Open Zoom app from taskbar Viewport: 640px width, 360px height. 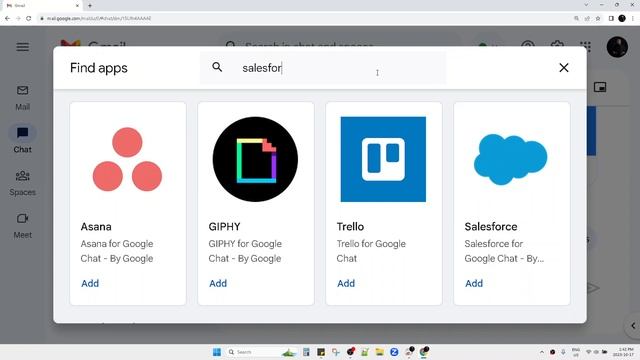coord(394,352)
